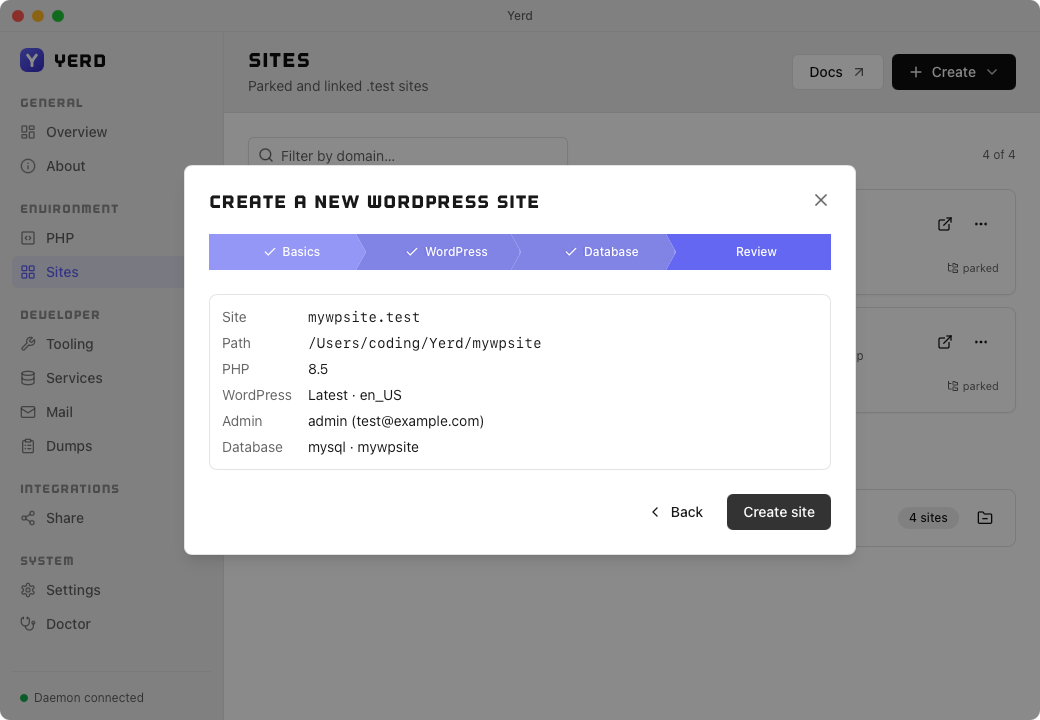Click the mysql · mywpsite database value
This screenshot has height=720, width=1040.
(363, 447)
